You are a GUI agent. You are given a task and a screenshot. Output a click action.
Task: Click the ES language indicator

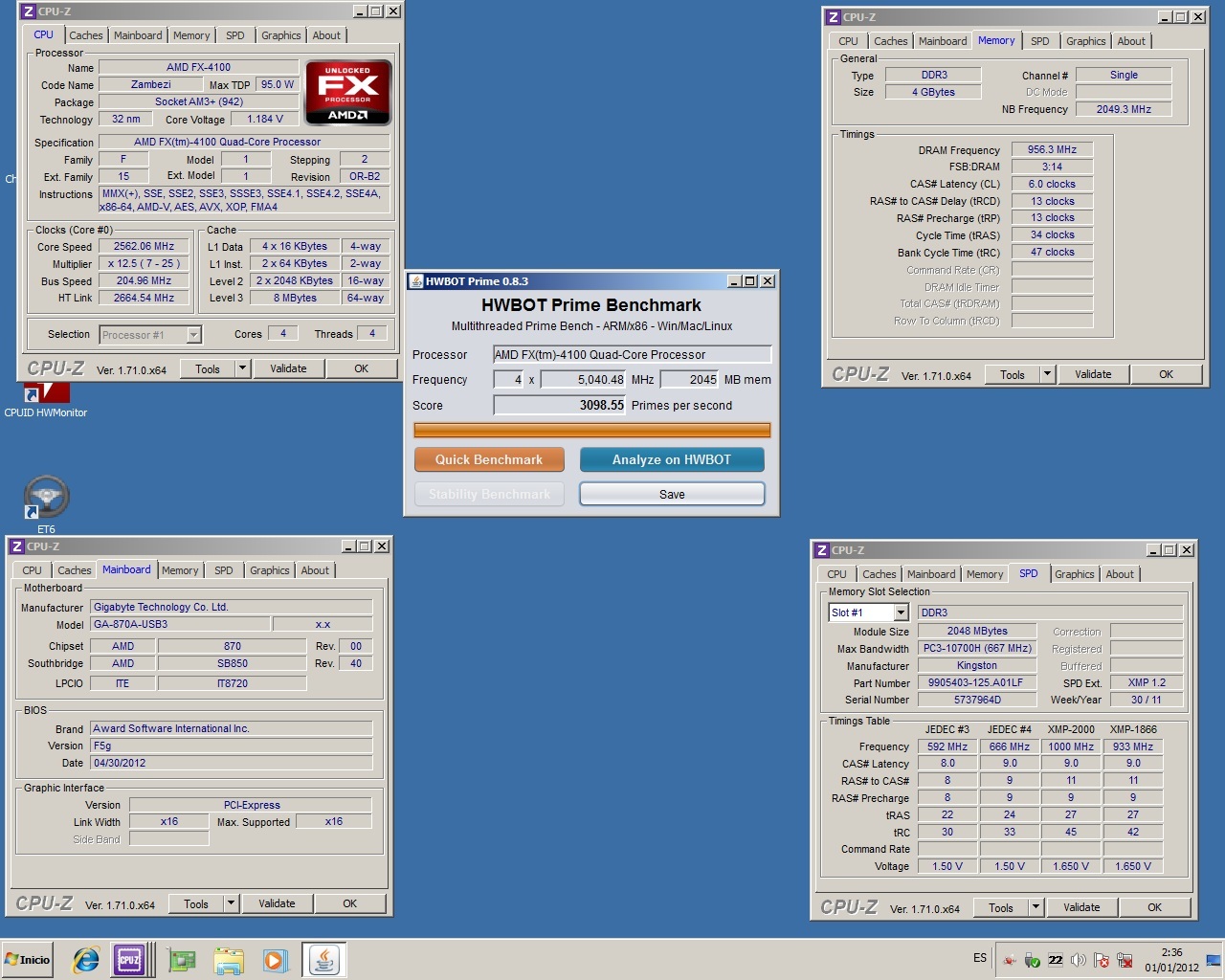[x=980, y=958]
